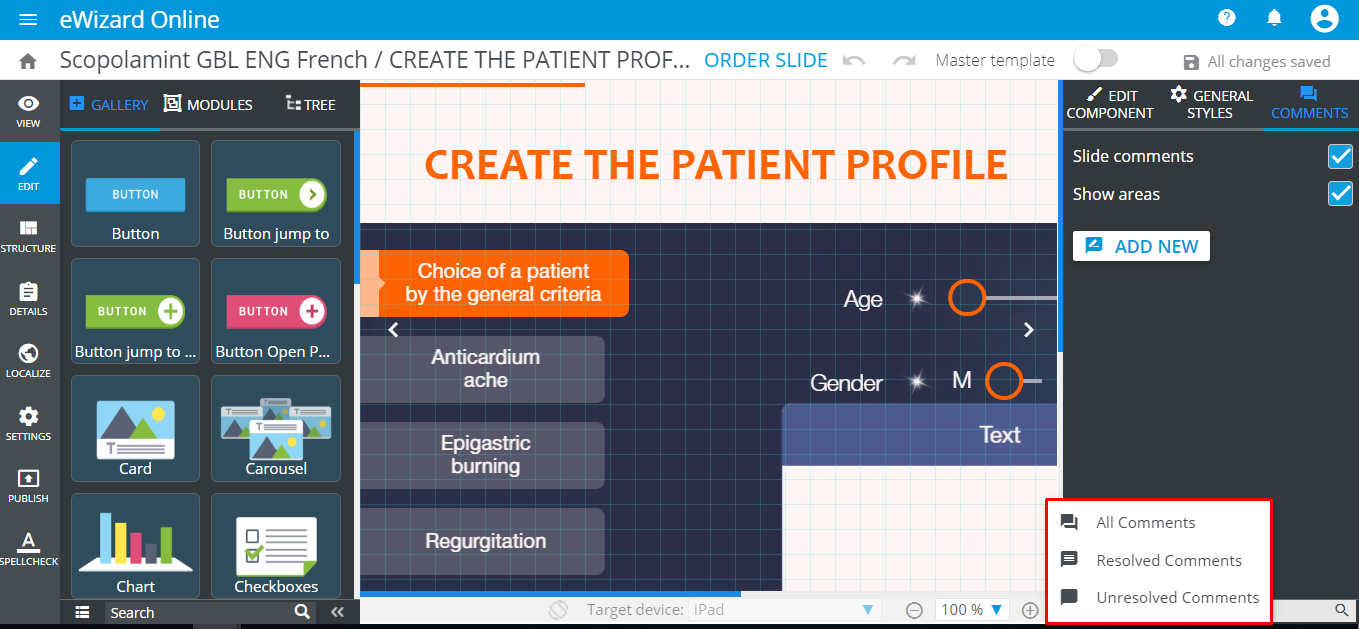Toggle the Master template switch

(x=1095, y=60)
